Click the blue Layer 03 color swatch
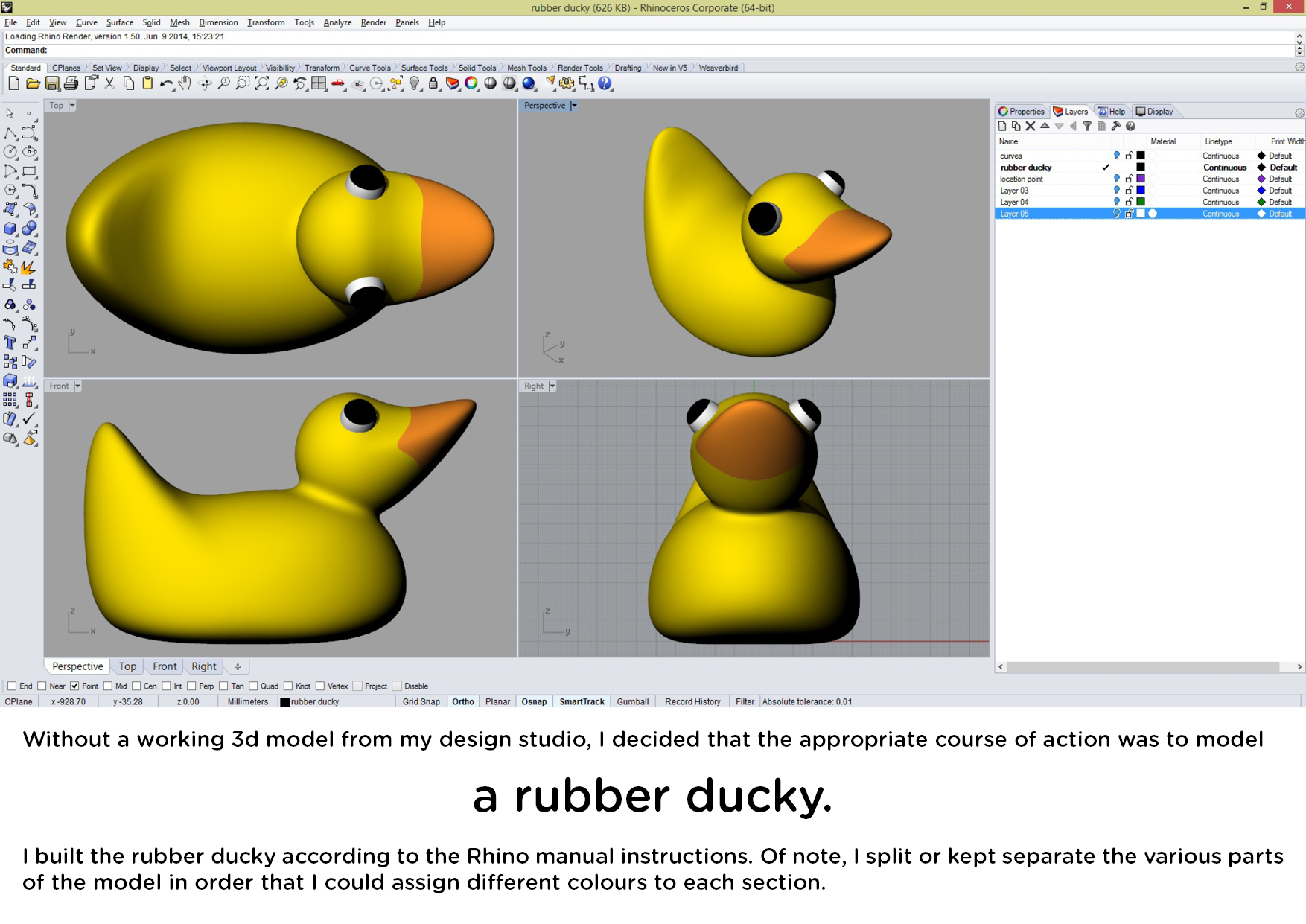 pyautogui.click(x=1140, y=191)
